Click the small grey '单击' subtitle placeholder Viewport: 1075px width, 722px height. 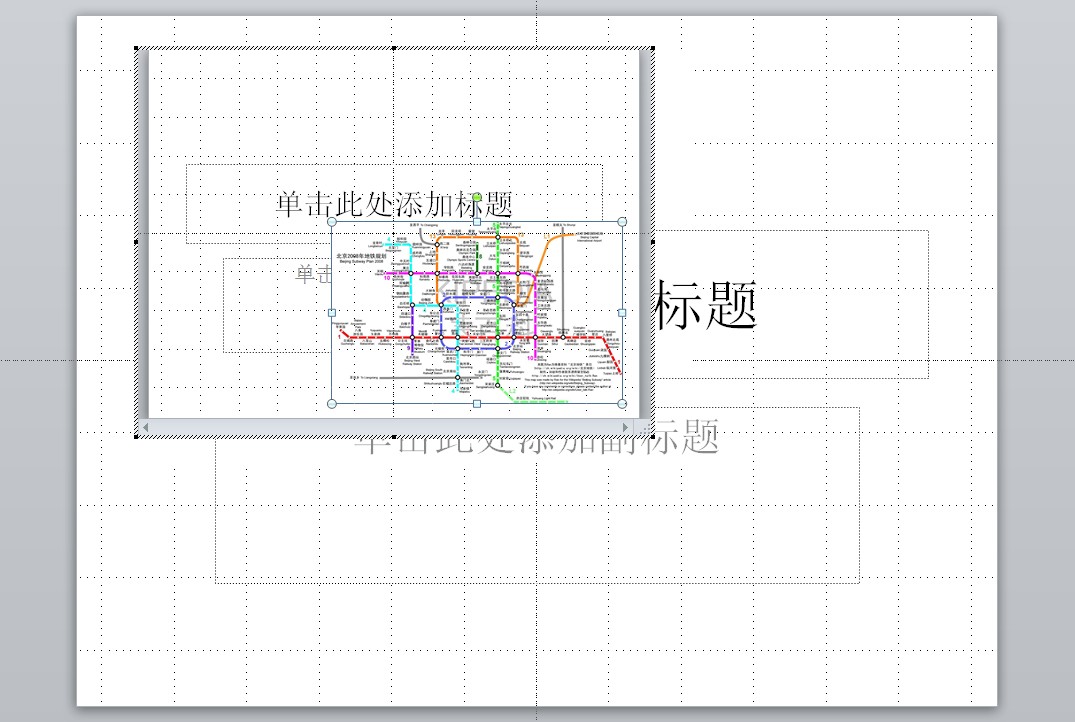tap(314, 274)
